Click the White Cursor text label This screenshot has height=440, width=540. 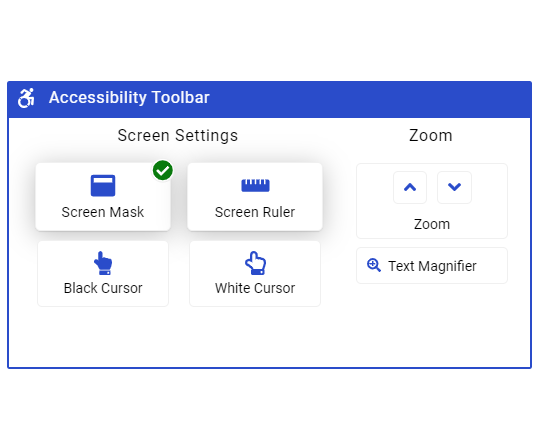coord(255,288)
